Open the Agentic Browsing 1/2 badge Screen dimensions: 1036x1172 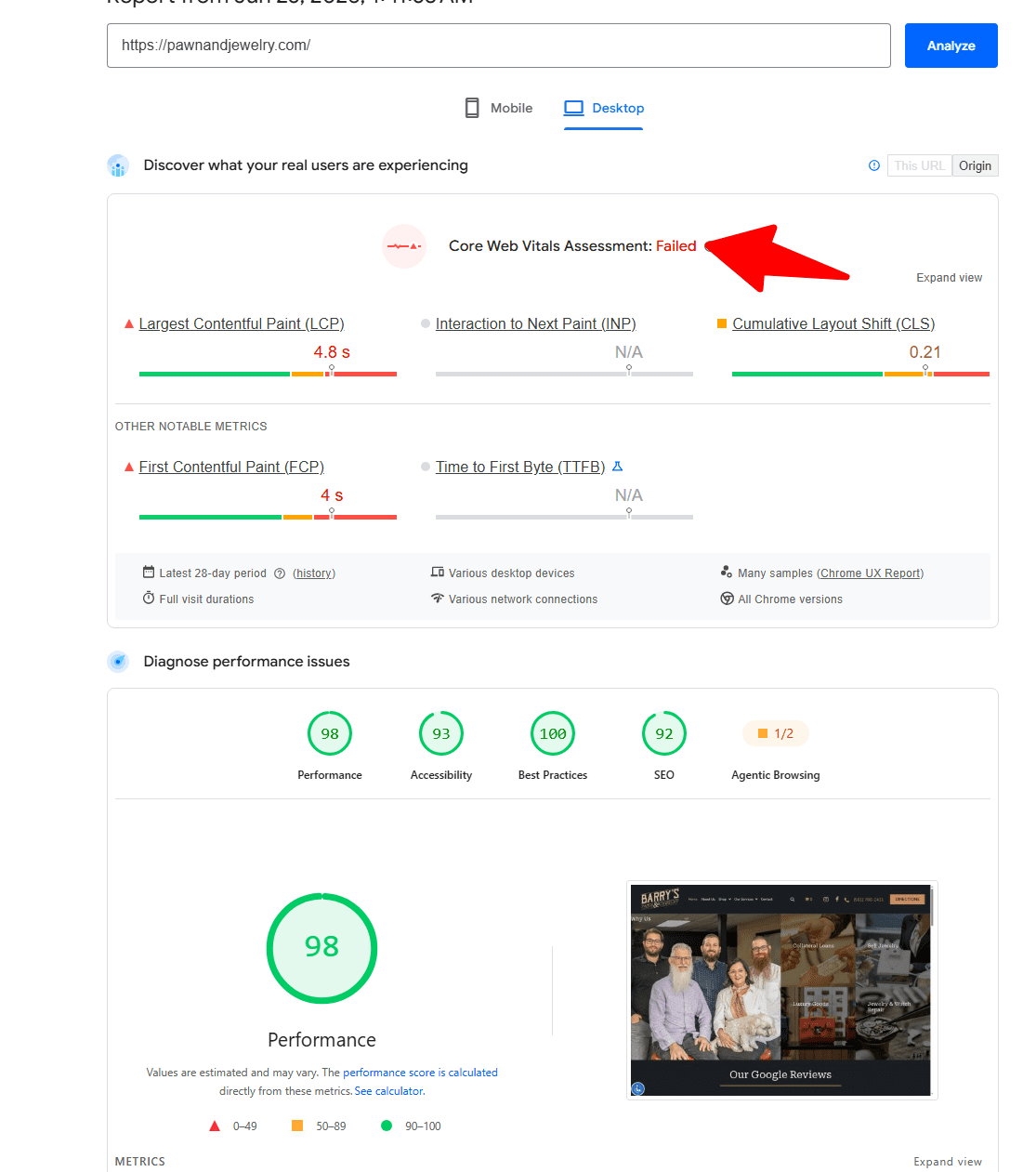[776, 733]
